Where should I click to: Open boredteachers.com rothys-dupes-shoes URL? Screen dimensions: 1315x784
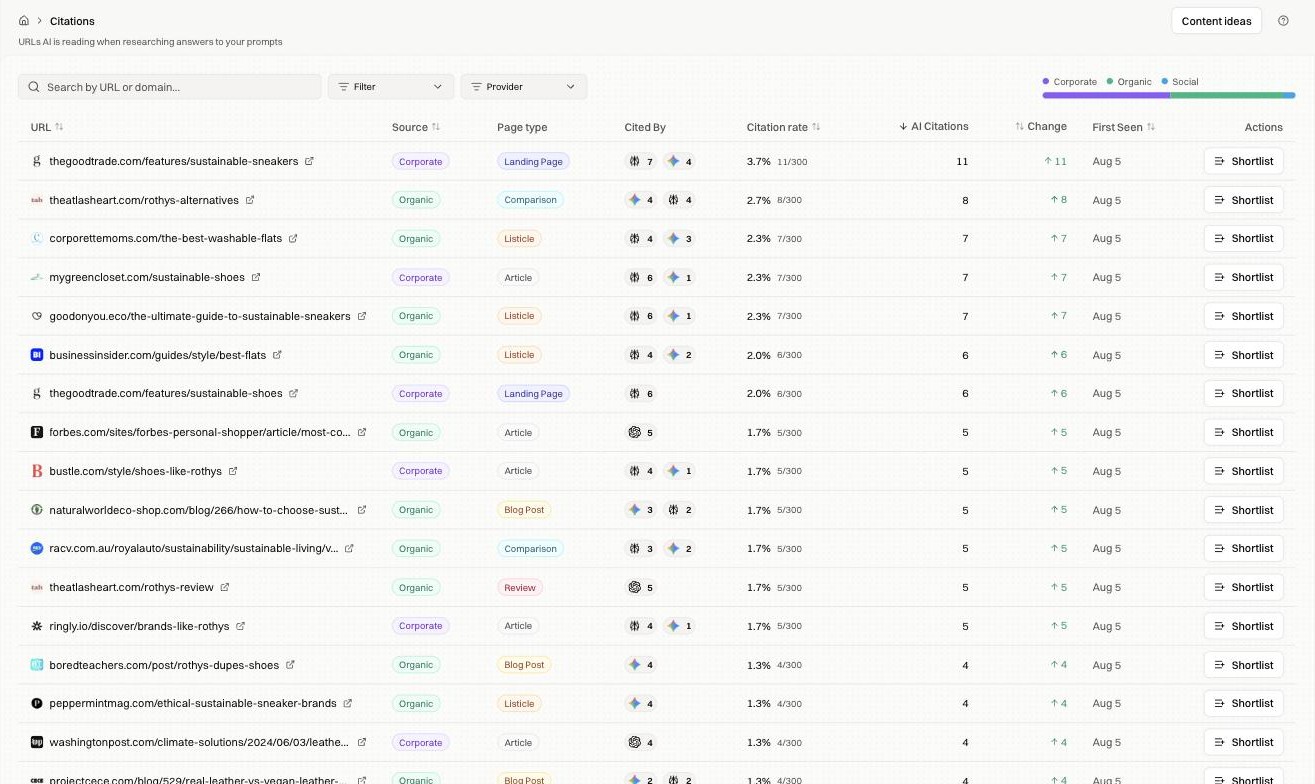click(x=164, y=665)
